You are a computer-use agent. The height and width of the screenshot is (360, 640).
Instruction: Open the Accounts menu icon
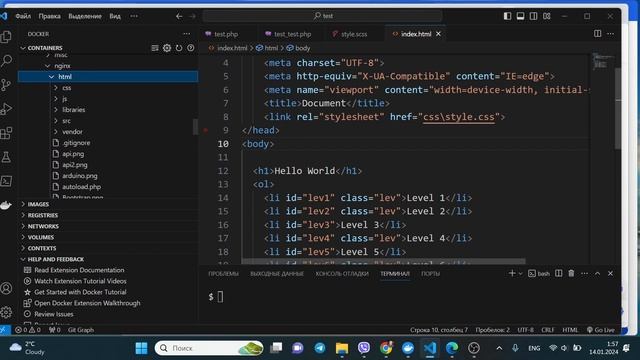6,288
